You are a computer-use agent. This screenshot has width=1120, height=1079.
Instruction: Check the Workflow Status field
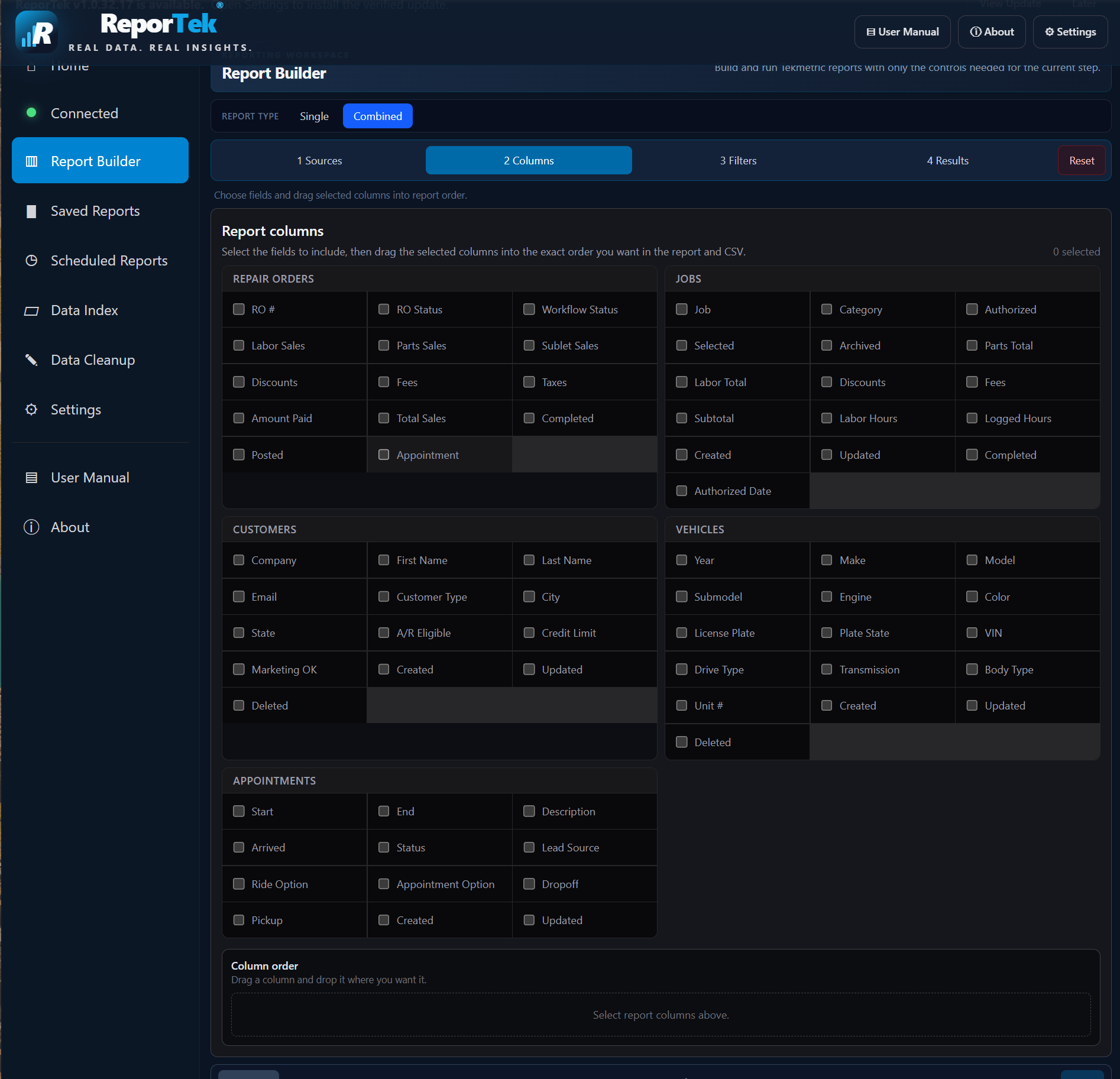coord(529,309)
